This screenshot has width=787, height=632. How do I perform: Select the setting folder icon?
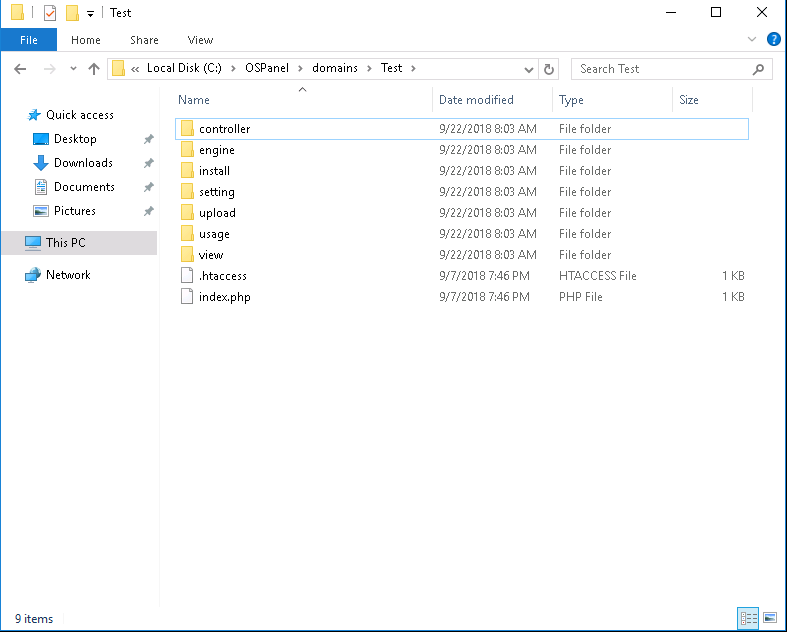coord(187,192)
